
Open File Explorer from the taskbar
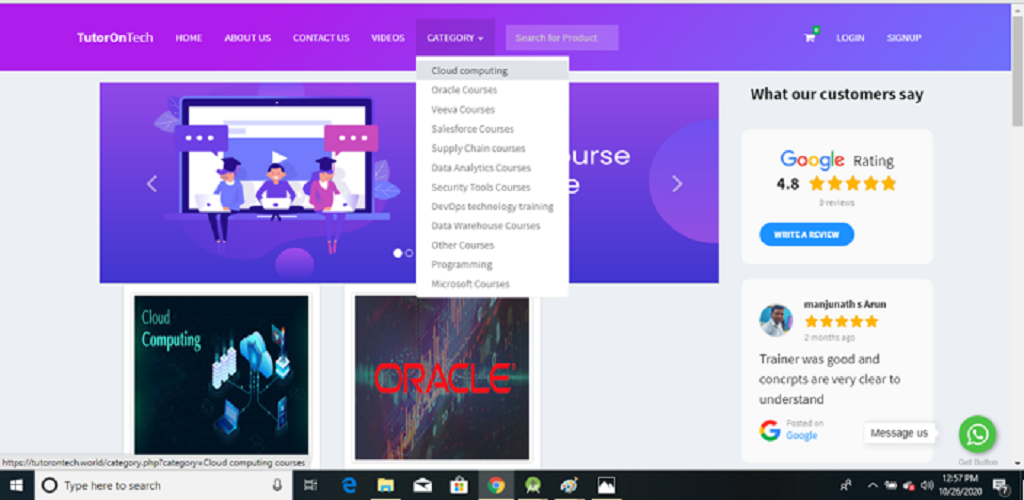[x=385, y=485]
